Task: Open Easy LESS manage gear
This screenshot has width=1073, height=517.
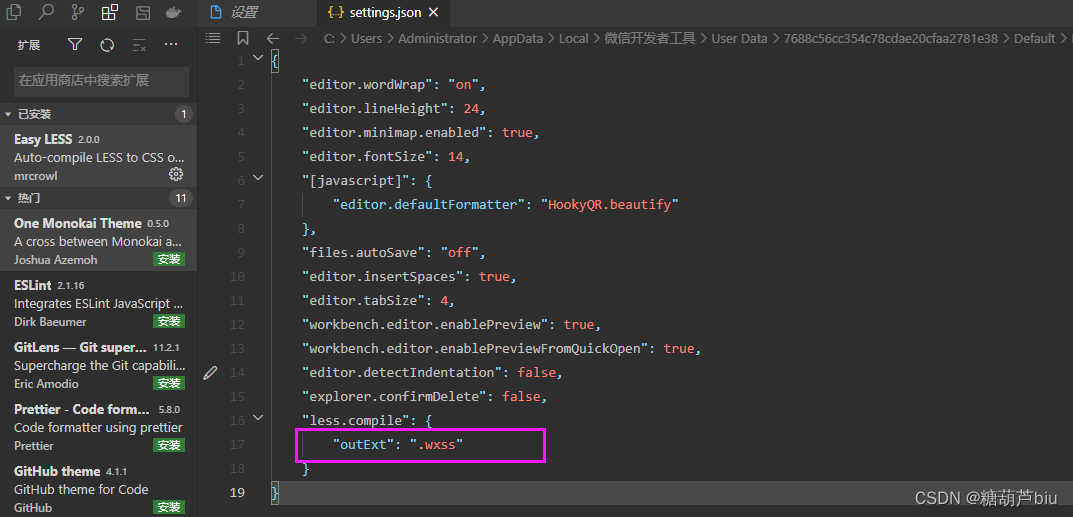Action: pyautogui.click(x=176, y=174)
